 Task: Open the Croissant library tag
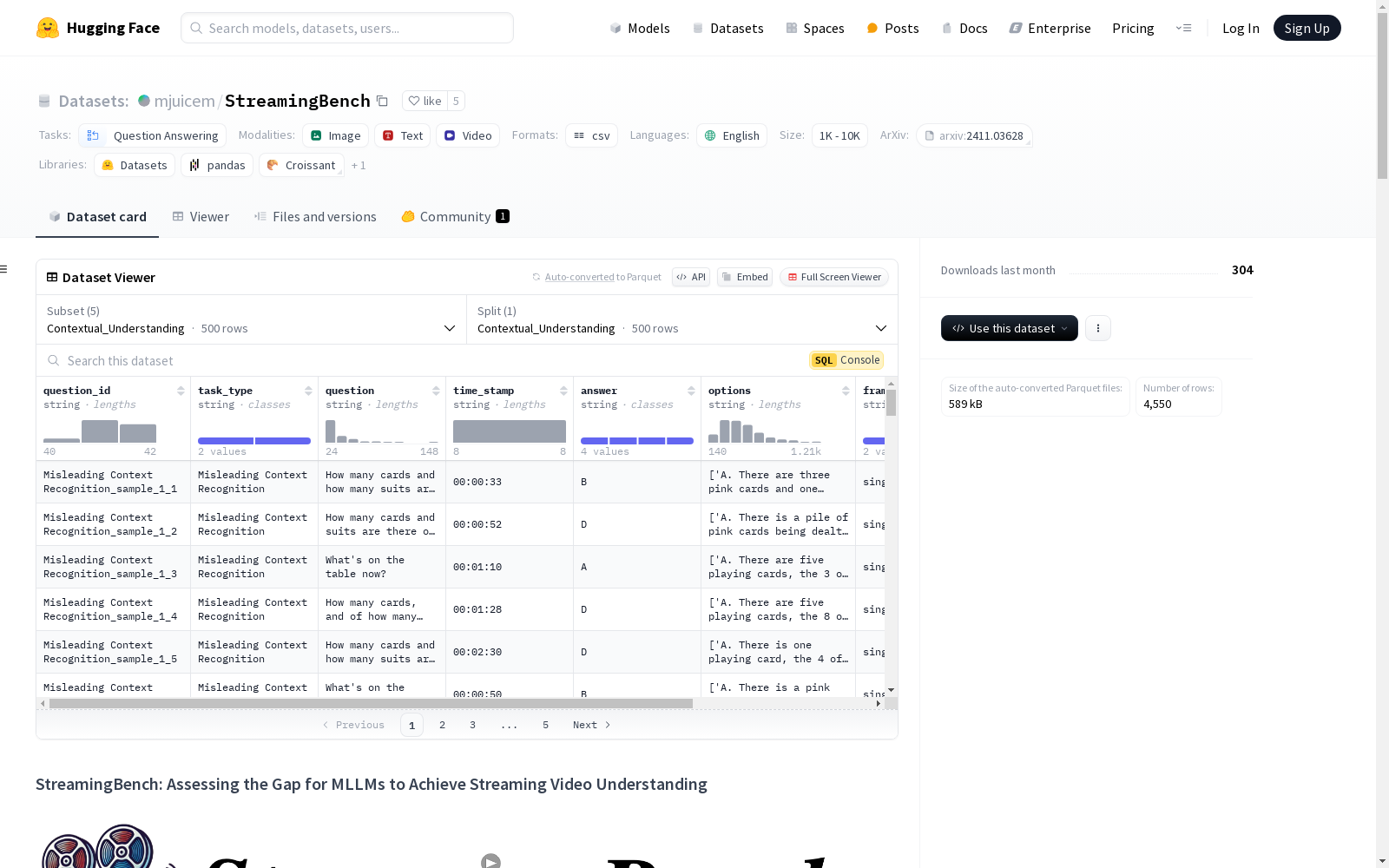tap(301, 165)
